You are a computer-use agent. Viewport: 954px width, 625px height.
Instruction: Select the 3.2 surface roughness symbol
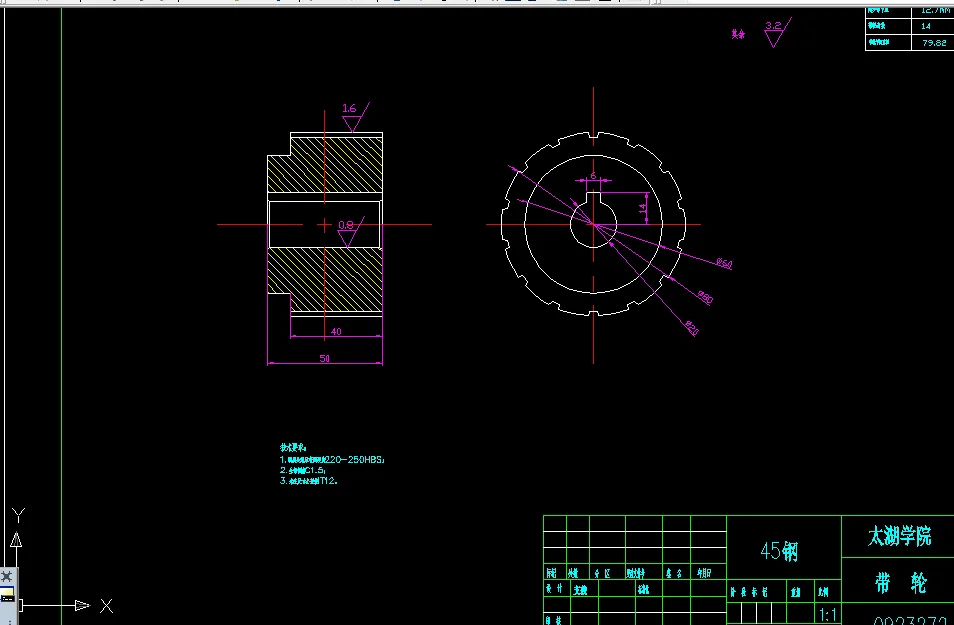pos(777,32)
